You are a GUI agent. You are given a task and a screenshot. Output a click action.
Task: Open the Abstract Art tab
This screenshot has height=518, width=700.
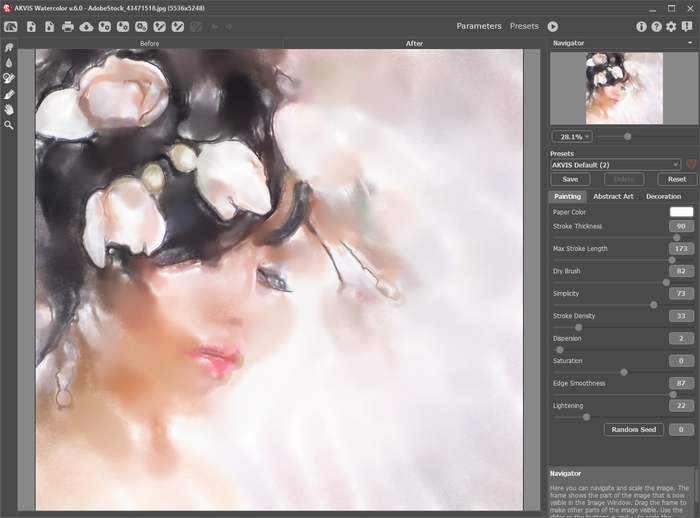613,196
